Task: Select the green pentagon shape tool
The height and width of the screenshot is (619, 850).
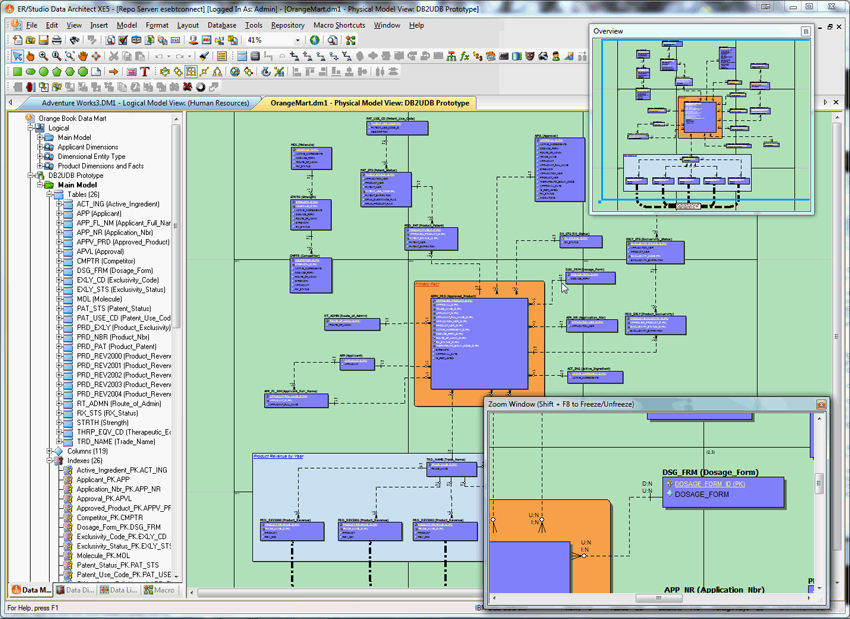Action: tap(56, 72)
